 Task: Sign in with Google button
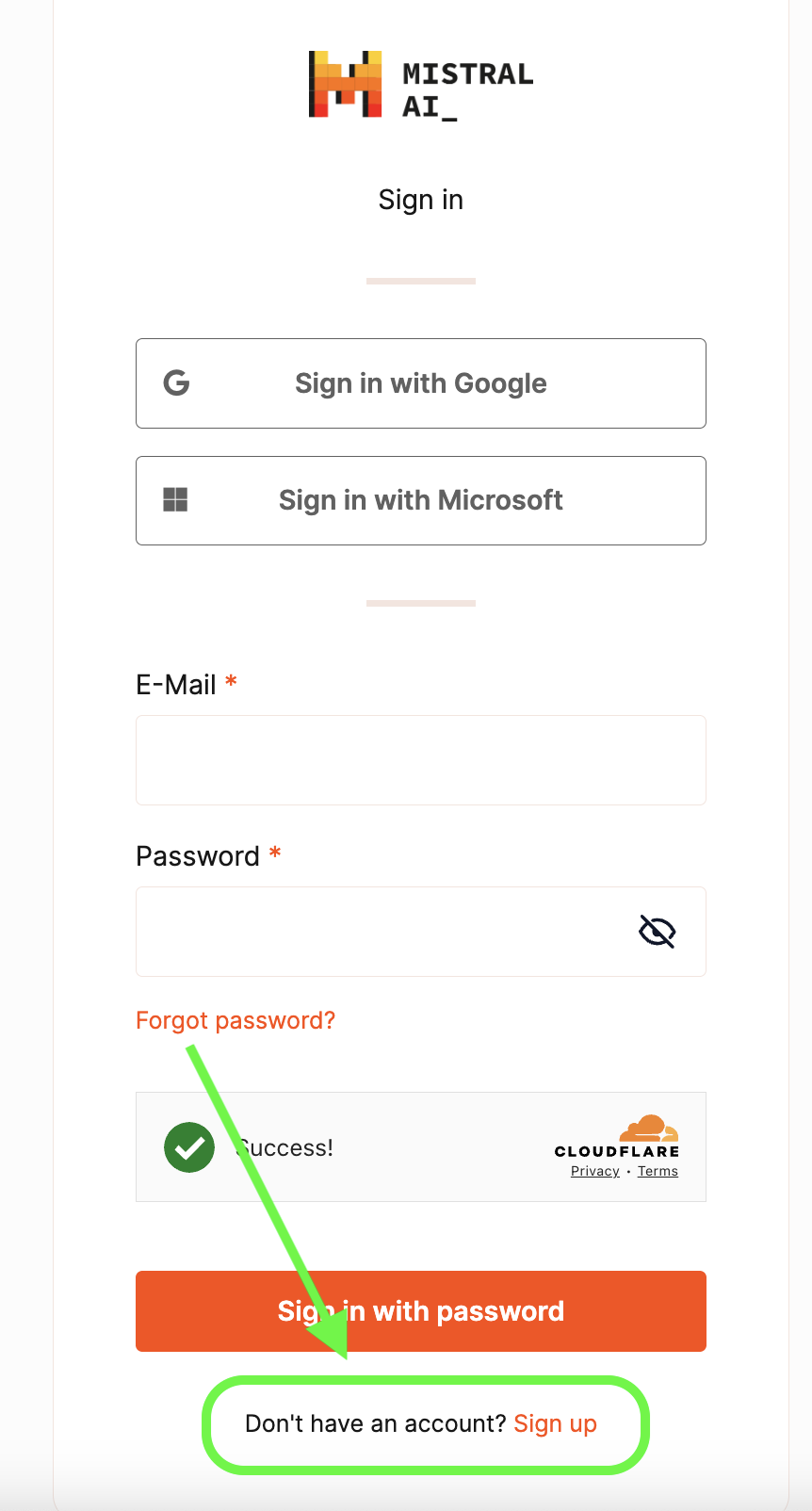pyautogui.click(x=421, y=383)
